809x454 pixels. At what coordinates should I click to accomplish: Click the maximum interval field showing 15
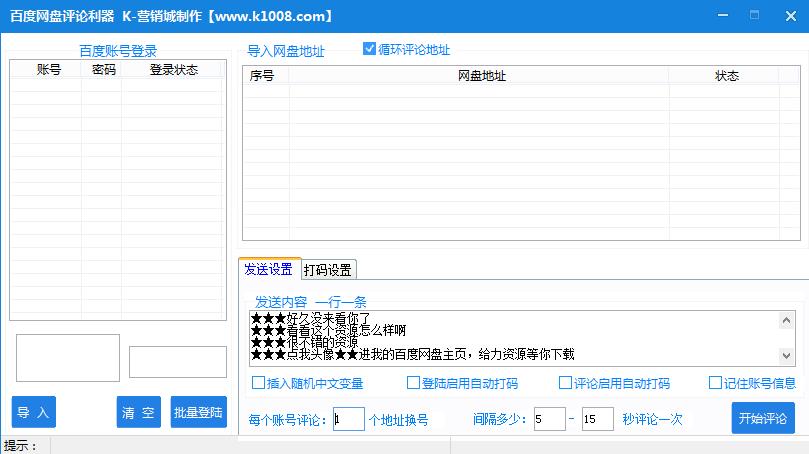(597, 419)
